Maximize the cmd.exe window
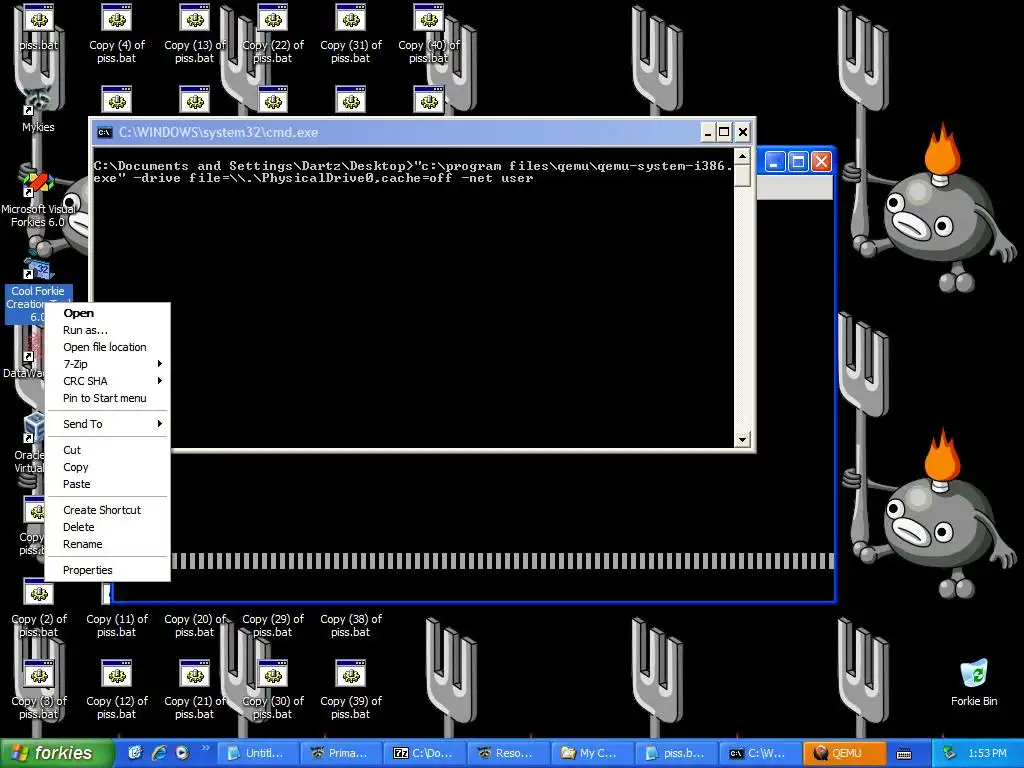This screenshot has height=768, width=1024. tap(724, 133)
